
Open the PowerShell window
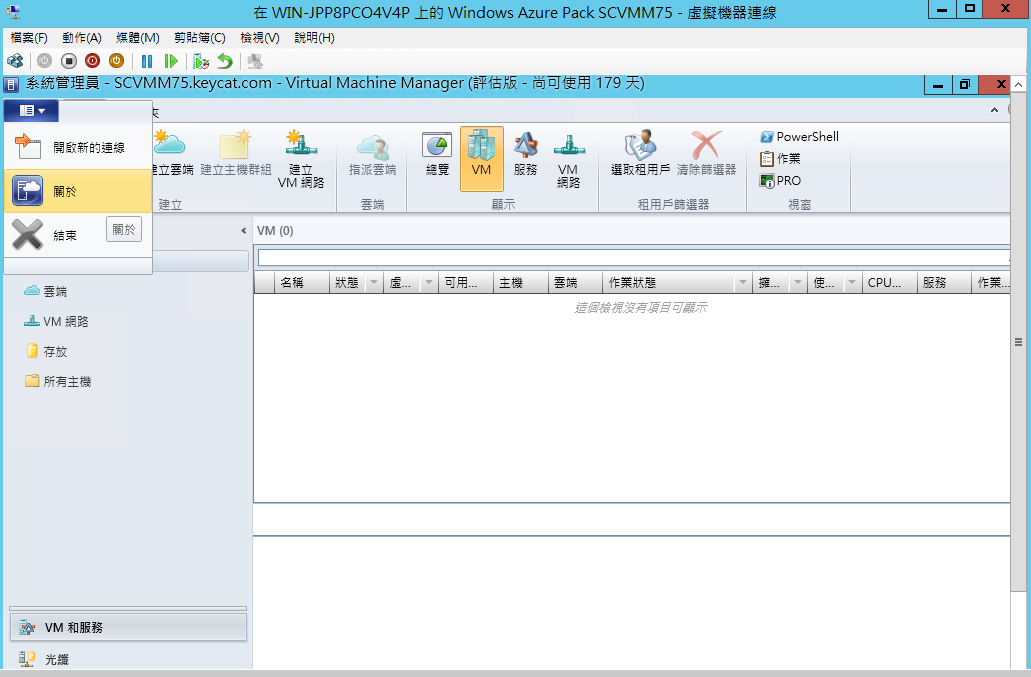(799, 137)
